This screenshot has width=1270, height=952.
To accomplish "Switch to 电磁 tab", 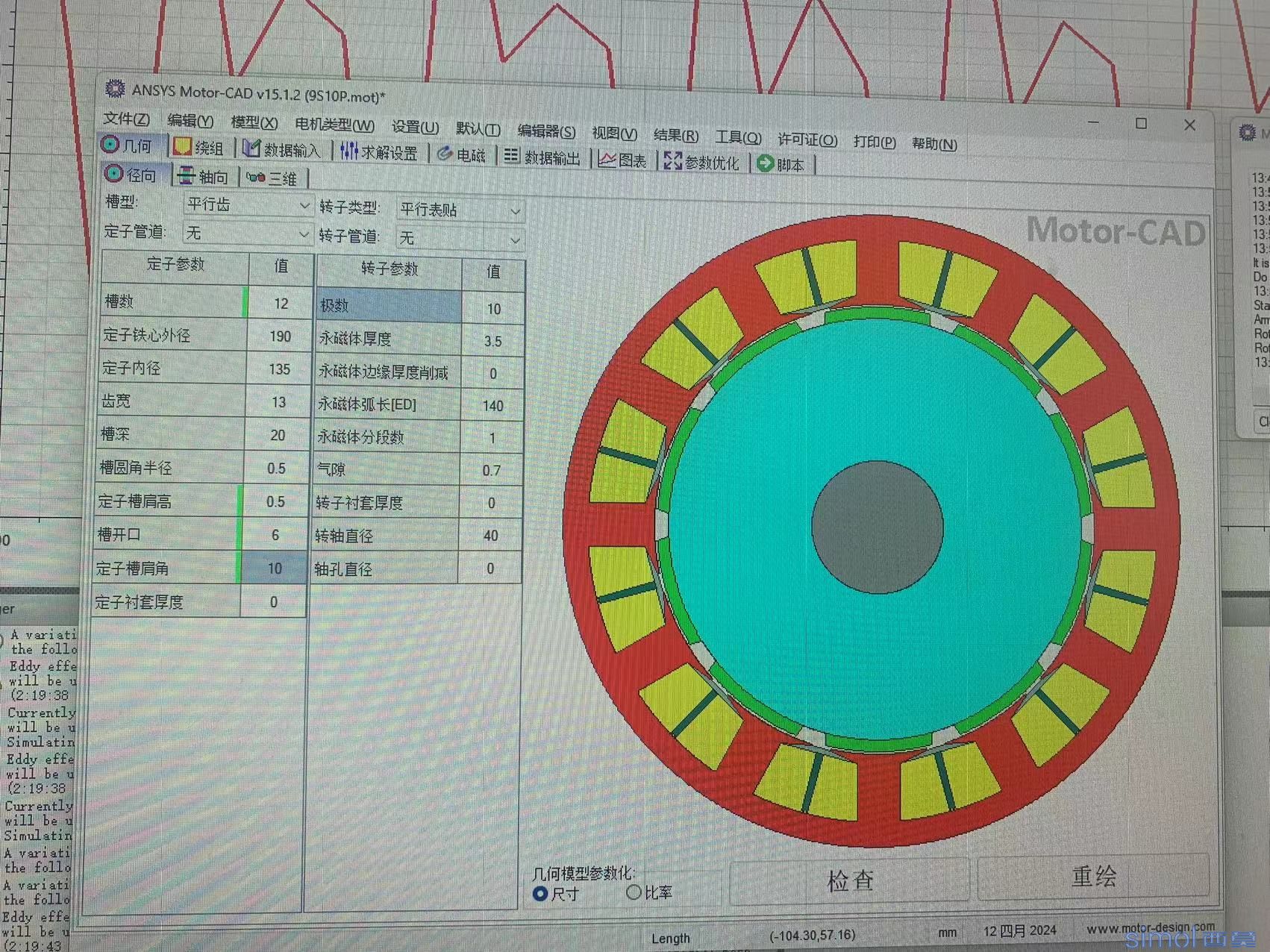I will coord(462,154).
